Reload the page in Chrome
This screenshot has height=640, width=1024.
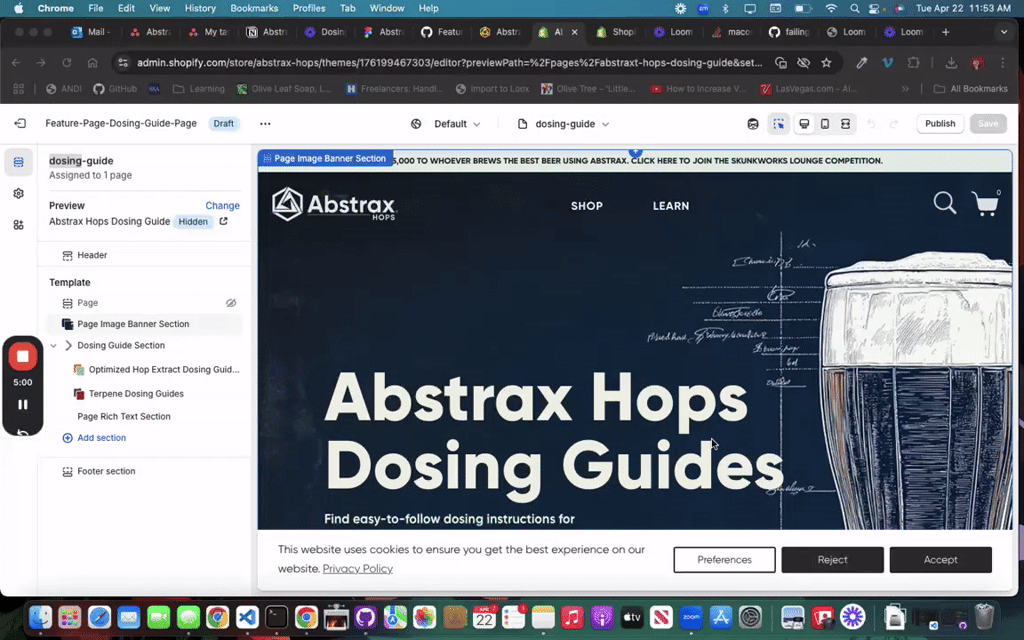(x=67, y=63)
